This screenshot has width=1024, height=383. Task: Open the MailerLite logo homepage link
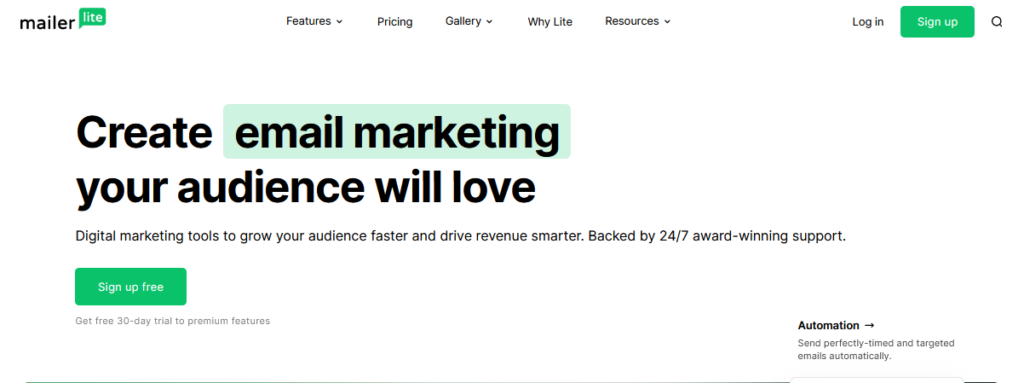(63, 20)
